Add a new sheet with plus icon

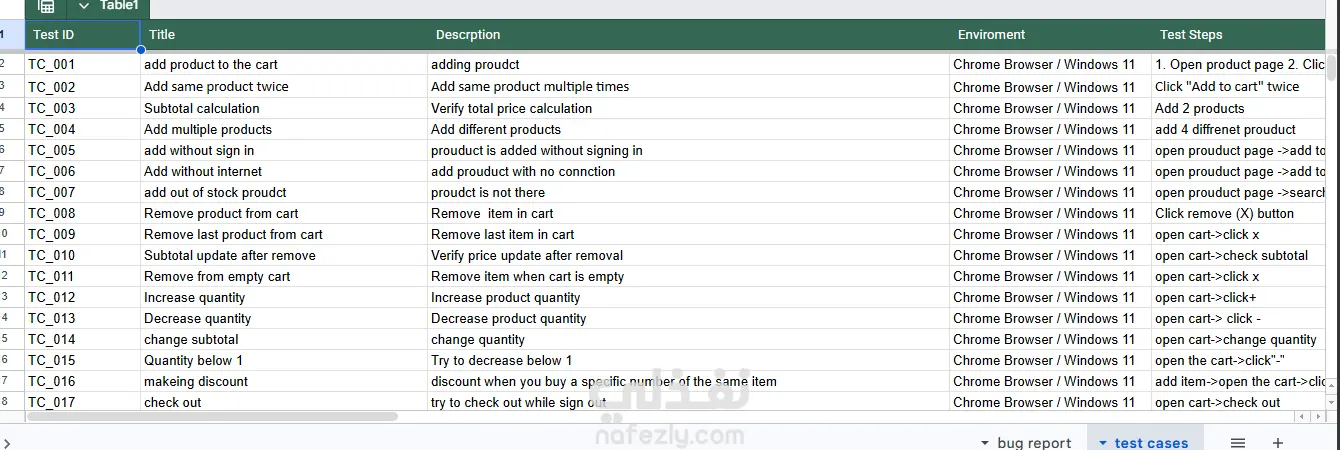(1277, 442)
